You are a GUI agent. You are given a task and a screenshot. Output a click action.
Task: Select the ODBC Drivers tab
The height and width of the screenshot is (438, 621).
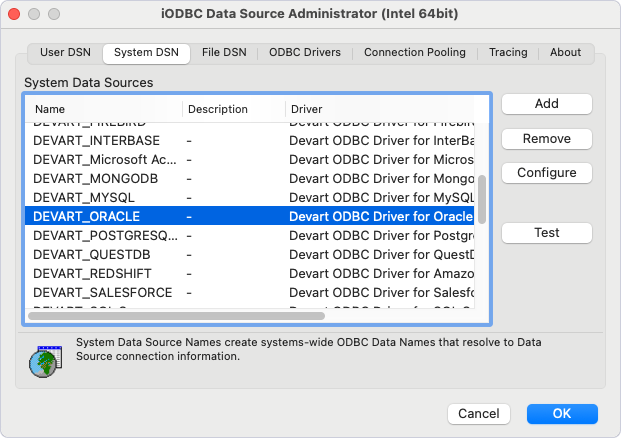tap(304, 53)
